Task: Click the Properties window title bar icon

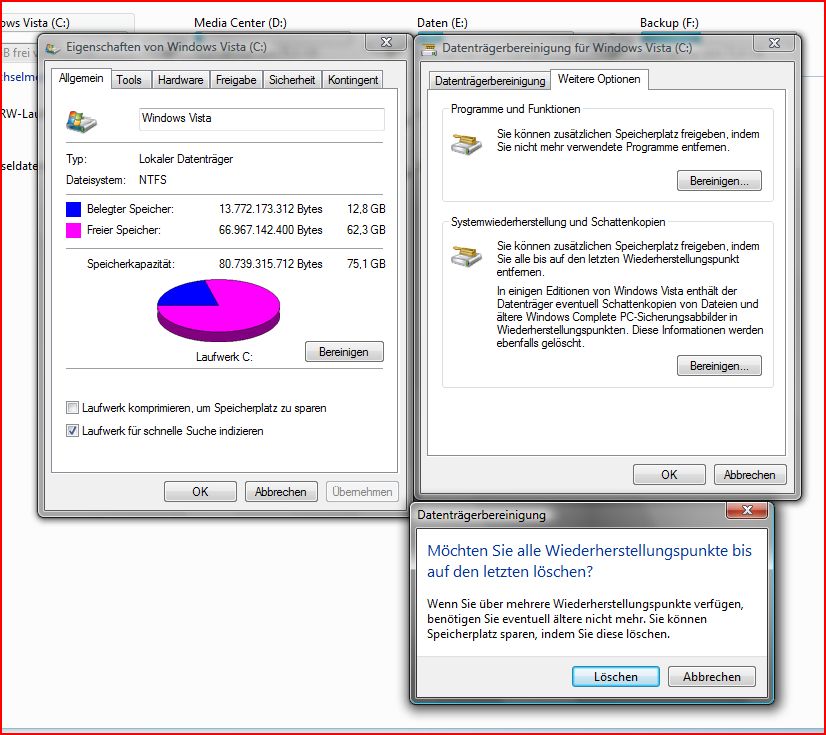Action: tap(53, 48)
